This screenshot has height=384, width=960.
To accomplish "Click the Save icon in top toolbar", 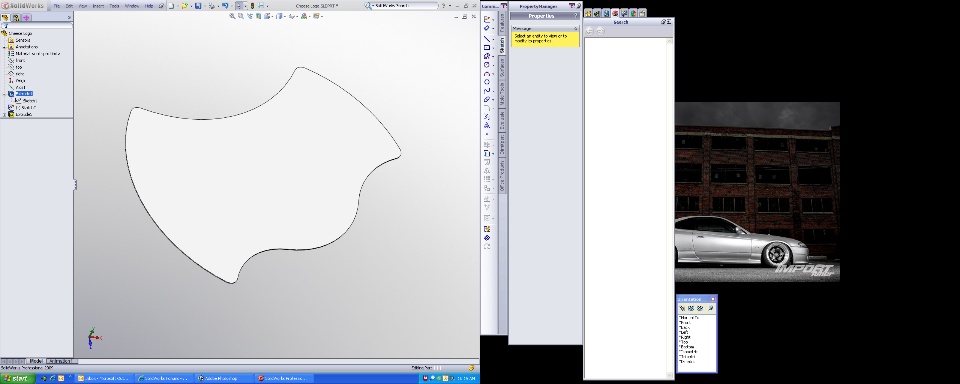I will click(x=198, y=6).
